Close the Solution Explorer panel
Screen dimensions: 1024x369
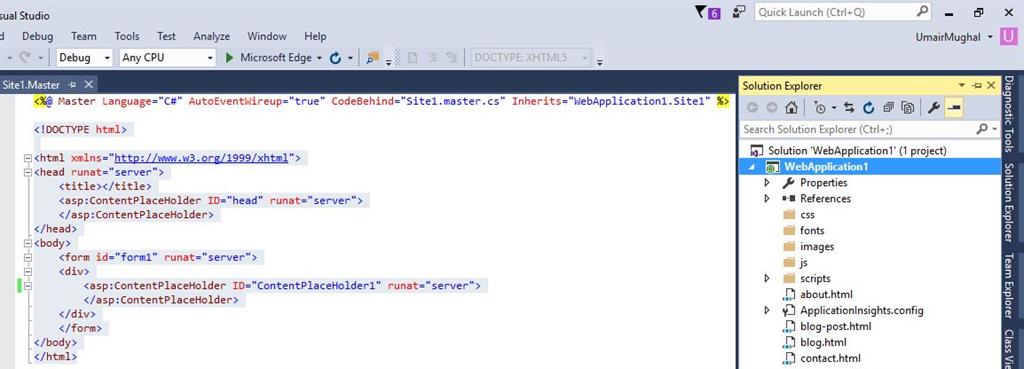coord(991,86)
